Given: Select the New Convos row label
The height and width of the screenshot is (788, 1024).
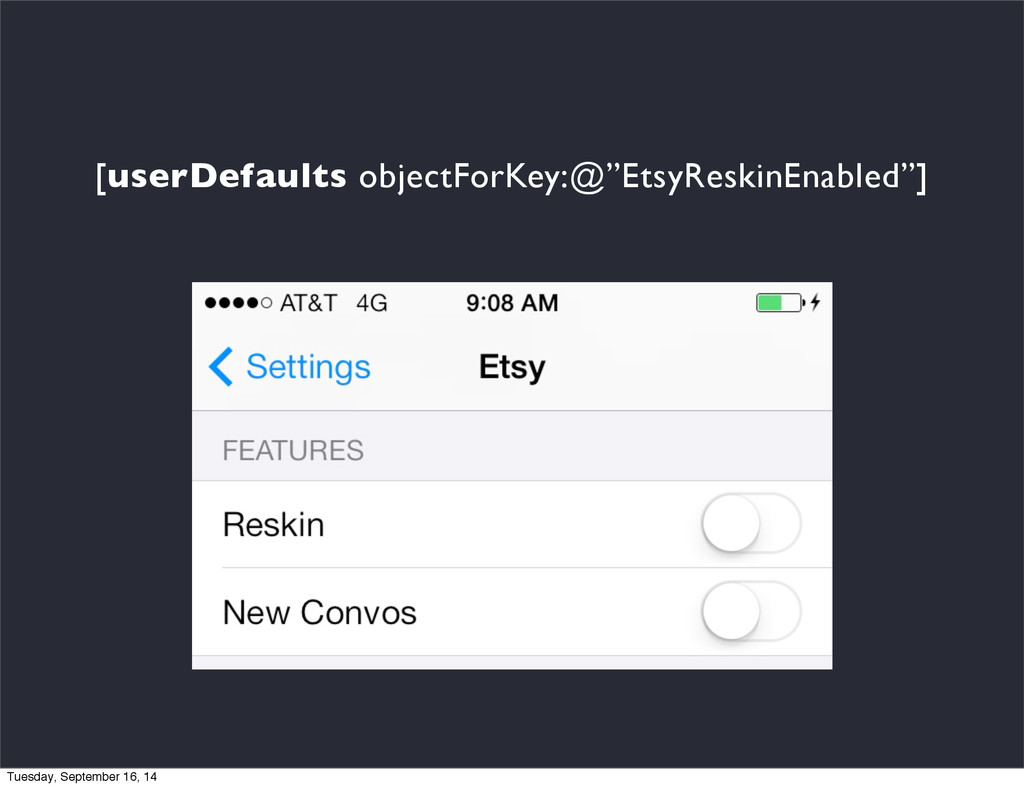Looking at the screenshot, I should [x=319, y=612].
